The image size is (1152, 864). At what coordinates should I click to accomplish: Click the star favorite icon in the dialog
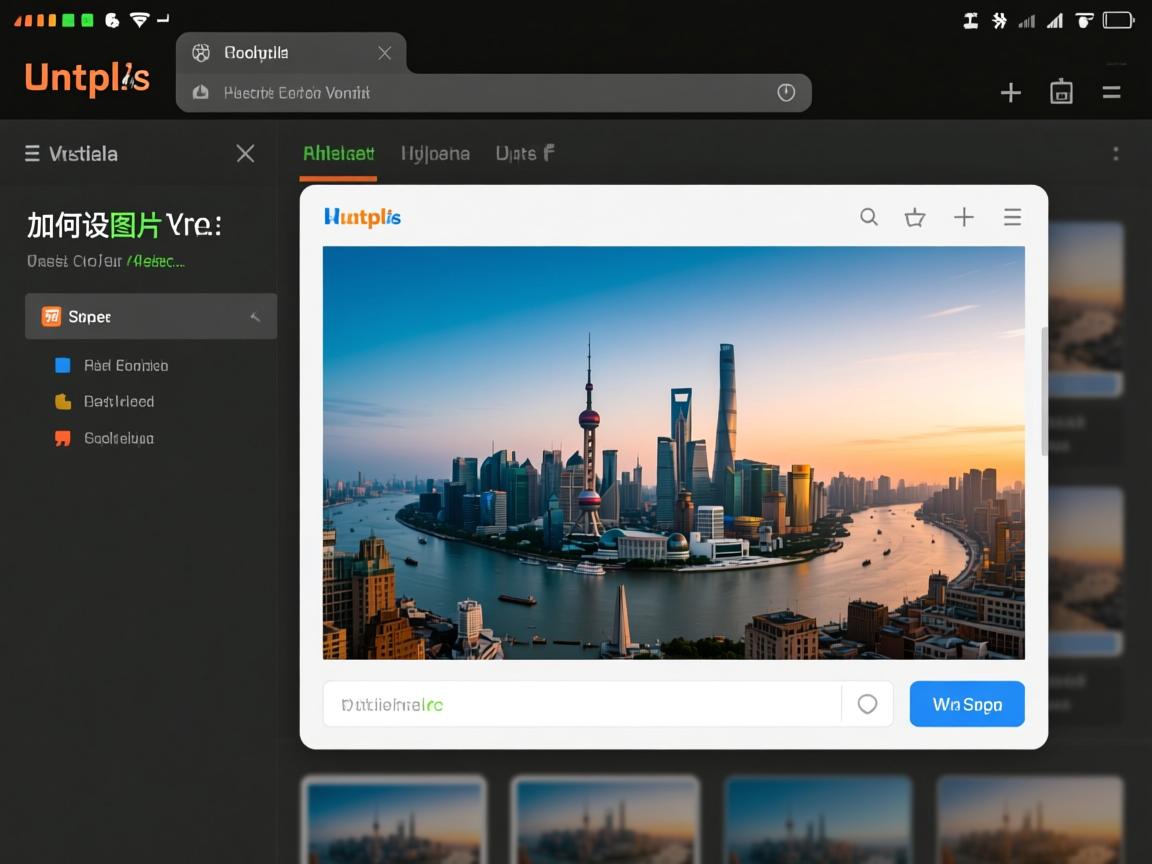(915, 217)
